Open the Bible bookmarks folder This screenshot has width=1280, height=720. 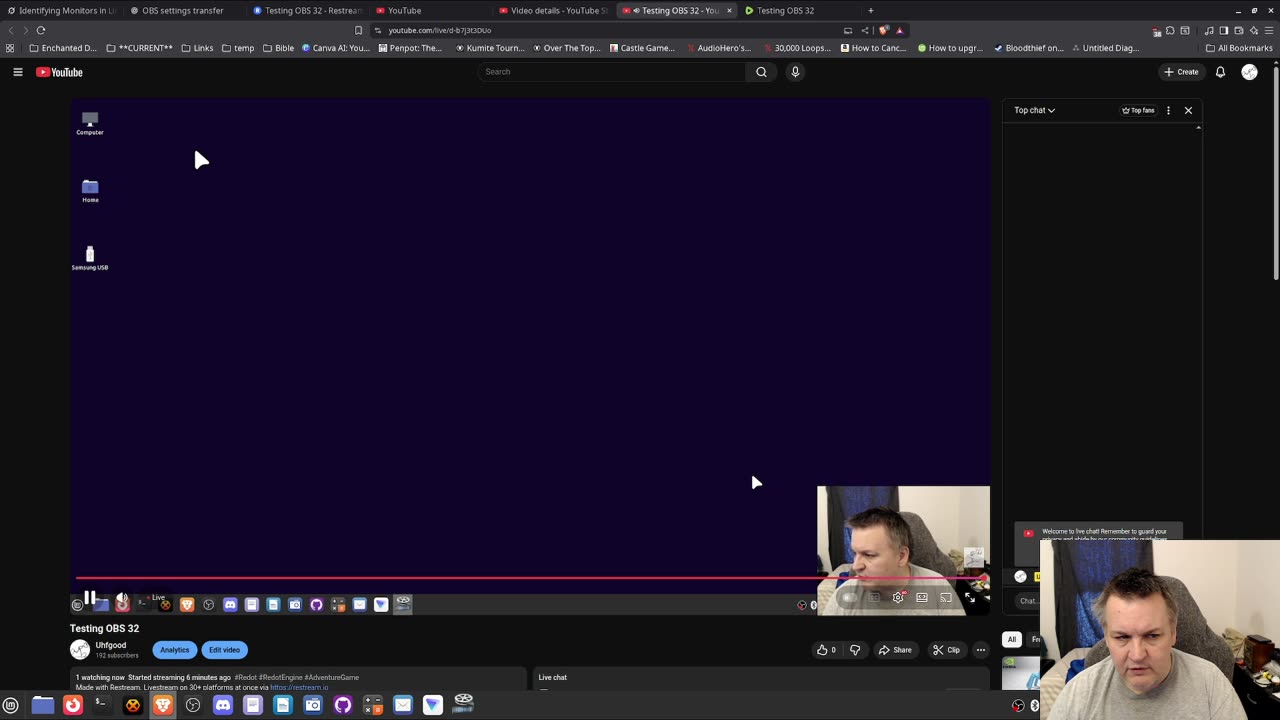[279, 48]
